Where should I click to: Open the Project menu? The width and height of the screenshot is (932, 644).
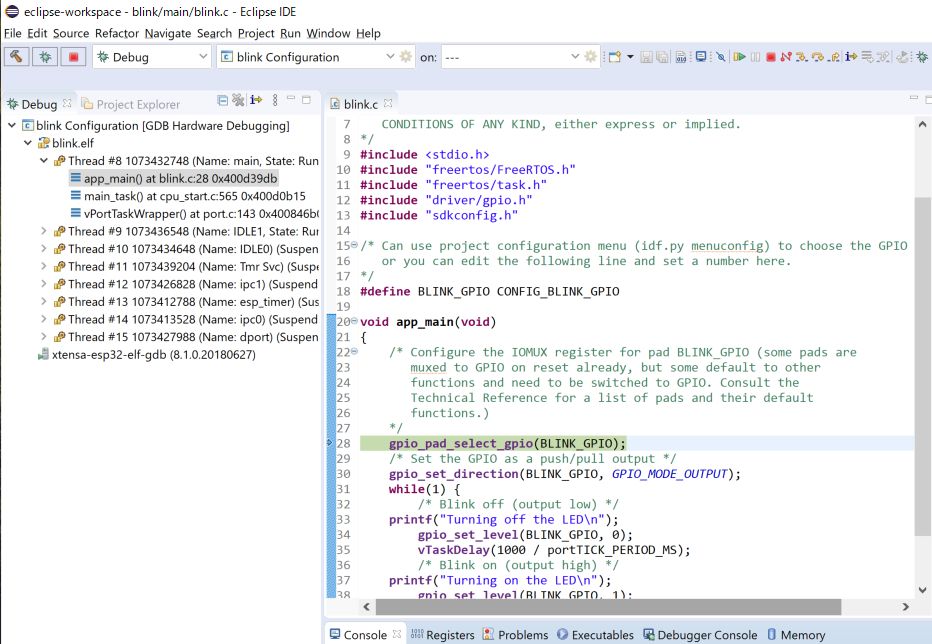point(256,33)
